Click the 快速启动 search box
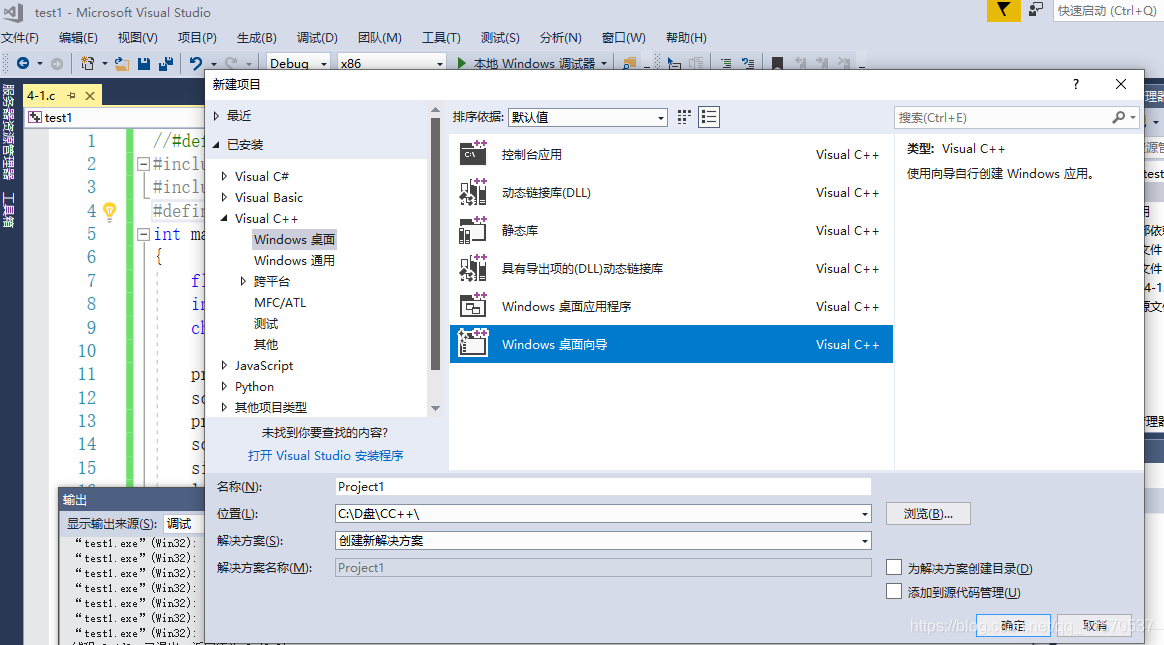 click(1107, 10)
